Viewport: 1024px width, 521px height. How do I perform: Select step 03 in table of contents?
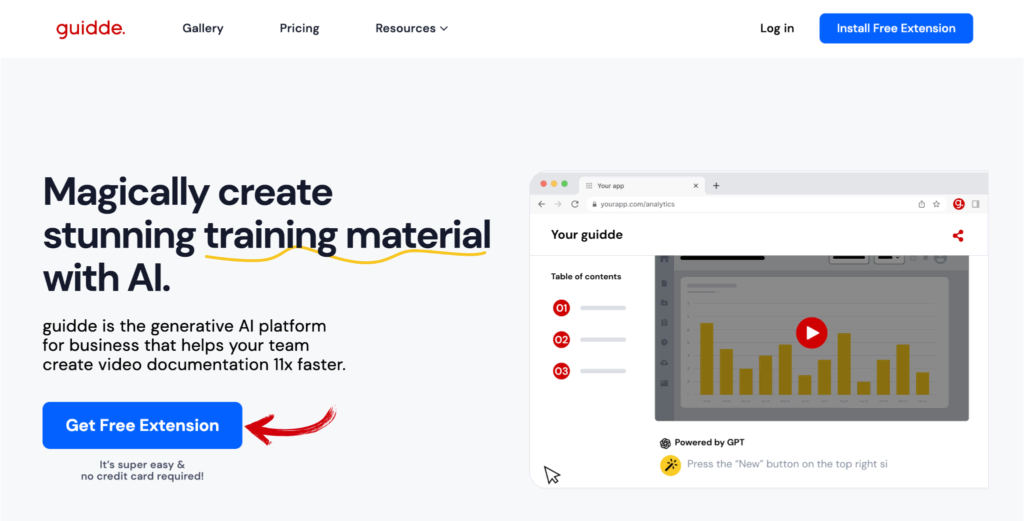tap(562, 371)
